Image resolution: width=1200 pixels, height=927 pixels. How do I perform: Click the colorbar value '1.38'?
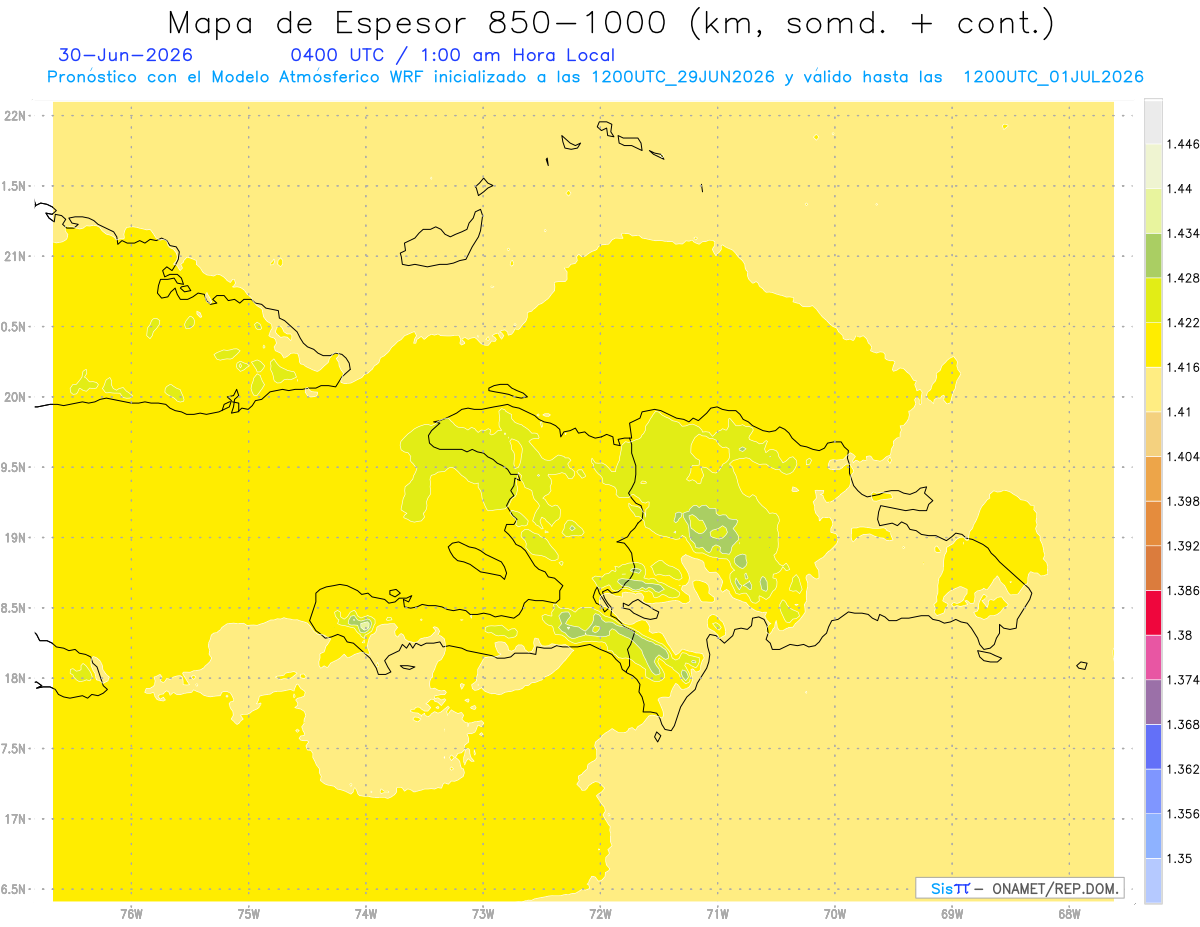[1180, 635]
